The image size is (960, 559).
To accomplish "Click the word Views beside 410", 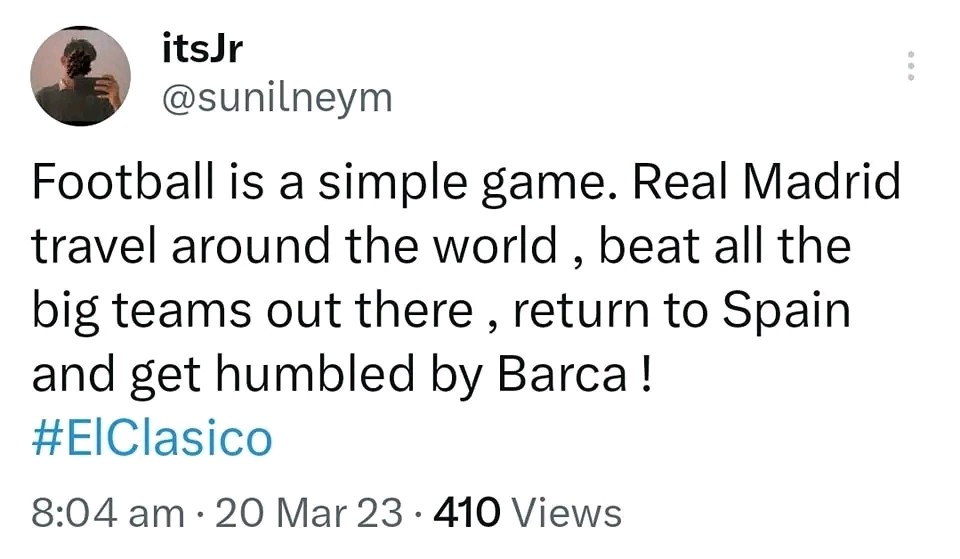I will click(566, 513).
